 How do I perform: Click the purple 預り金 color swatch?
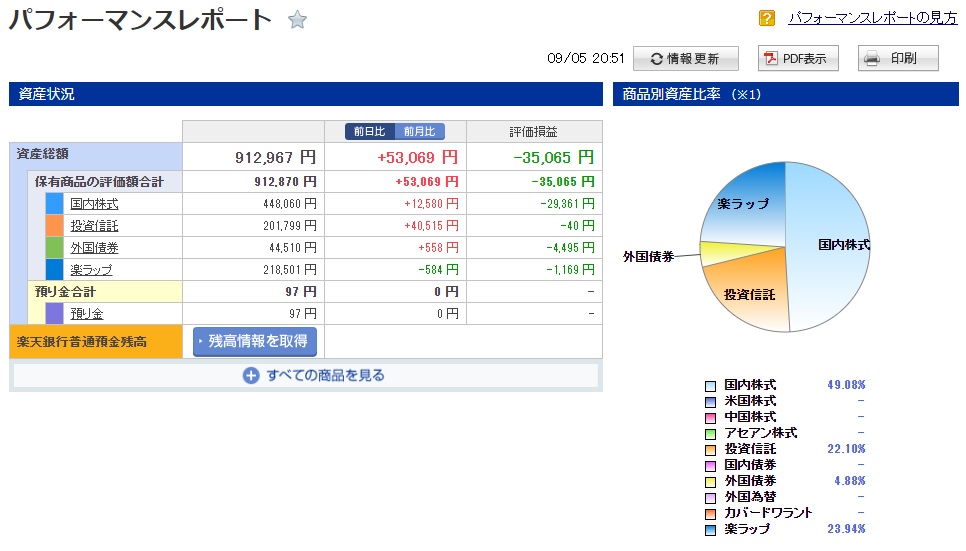tap(54, 314)
